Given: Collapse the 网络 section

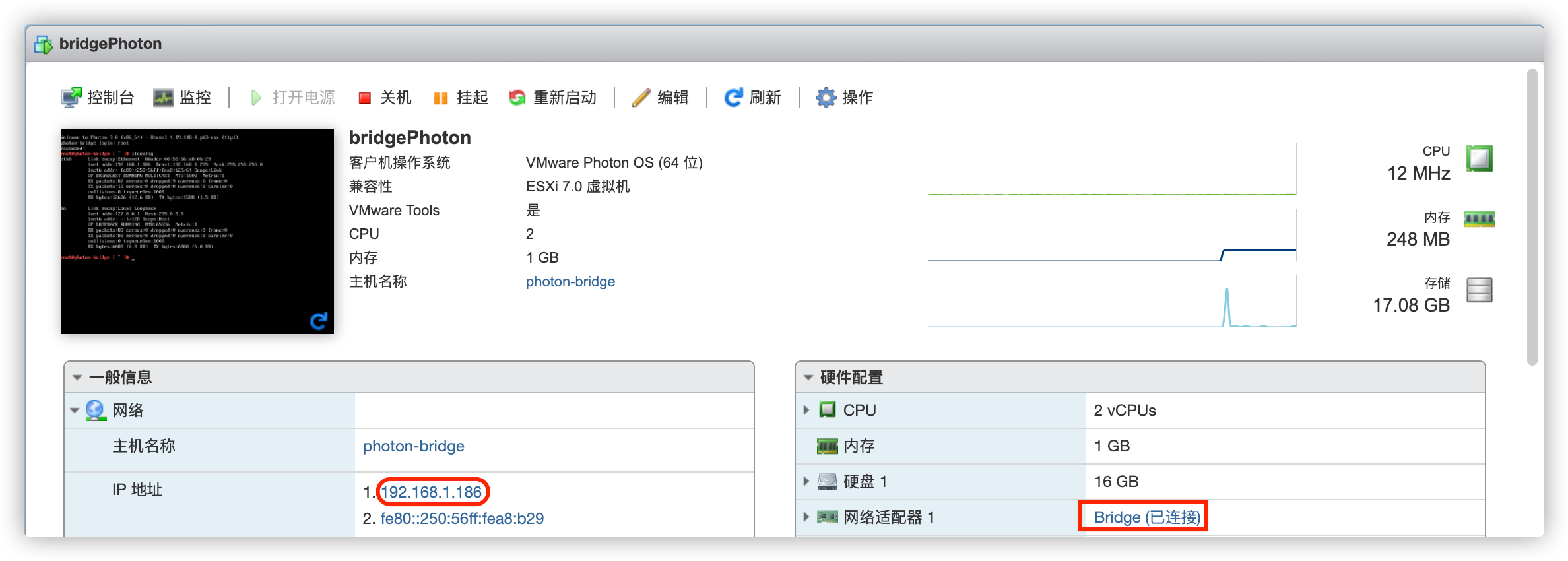Looking at the screenshot, I should point(75,411).
